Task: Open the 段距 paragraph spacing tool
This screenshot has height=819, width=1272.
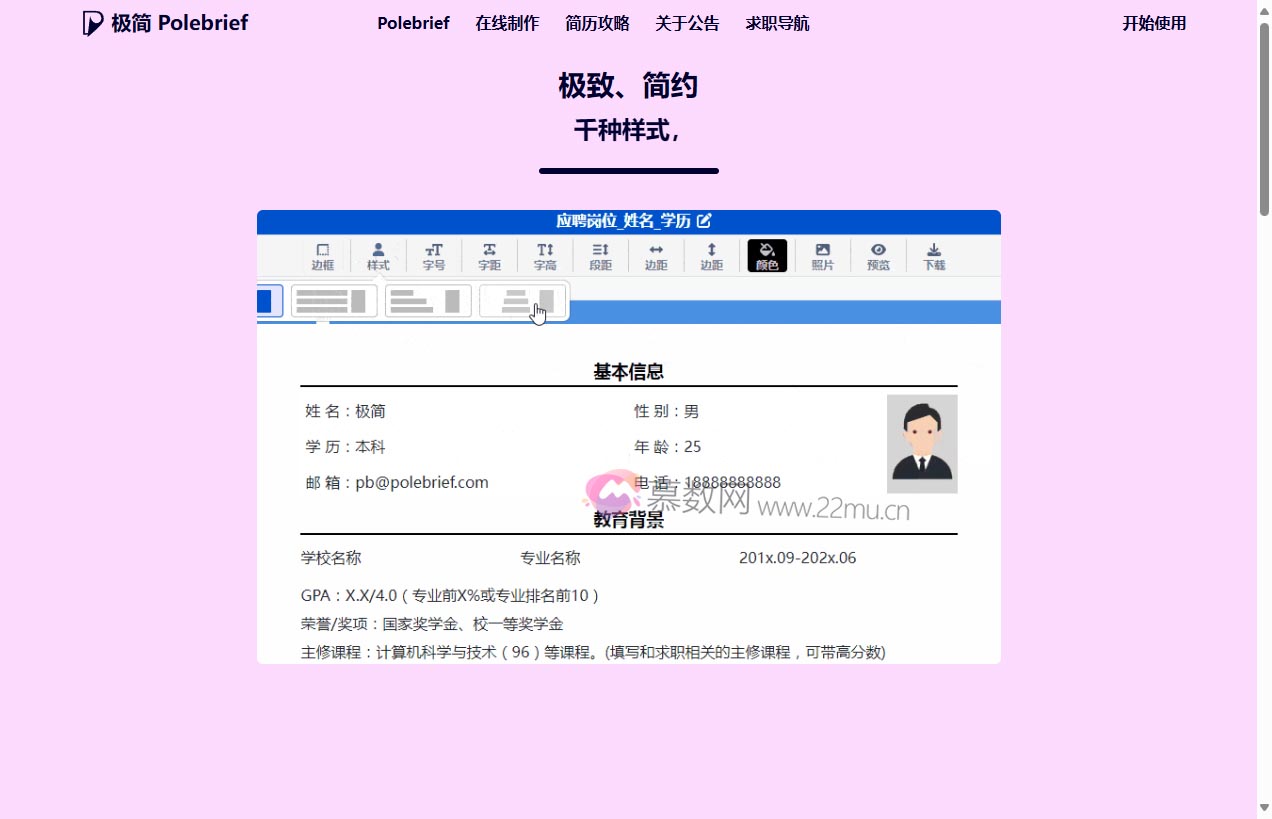Action: [x=600, y=255]
